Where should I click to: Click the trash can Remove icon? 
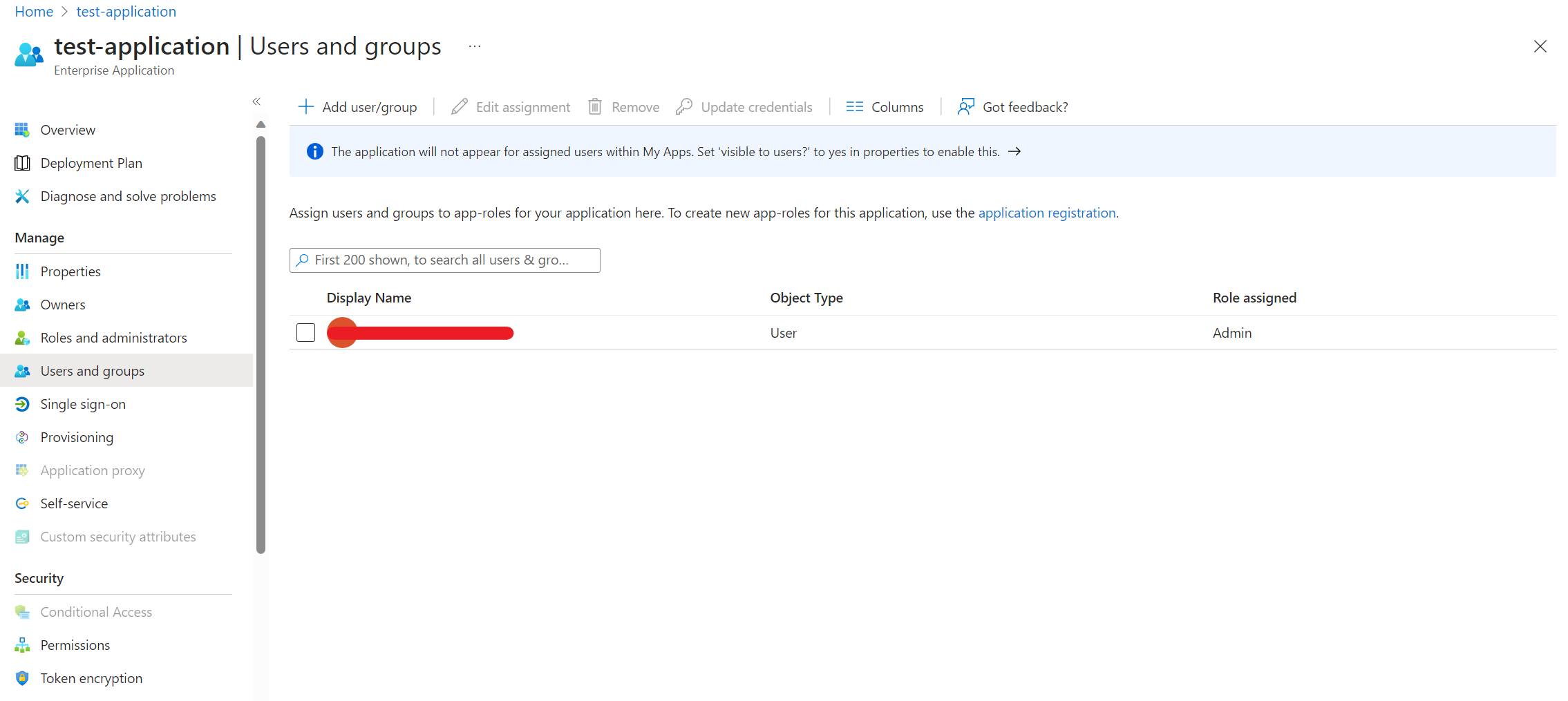(595, 107)
